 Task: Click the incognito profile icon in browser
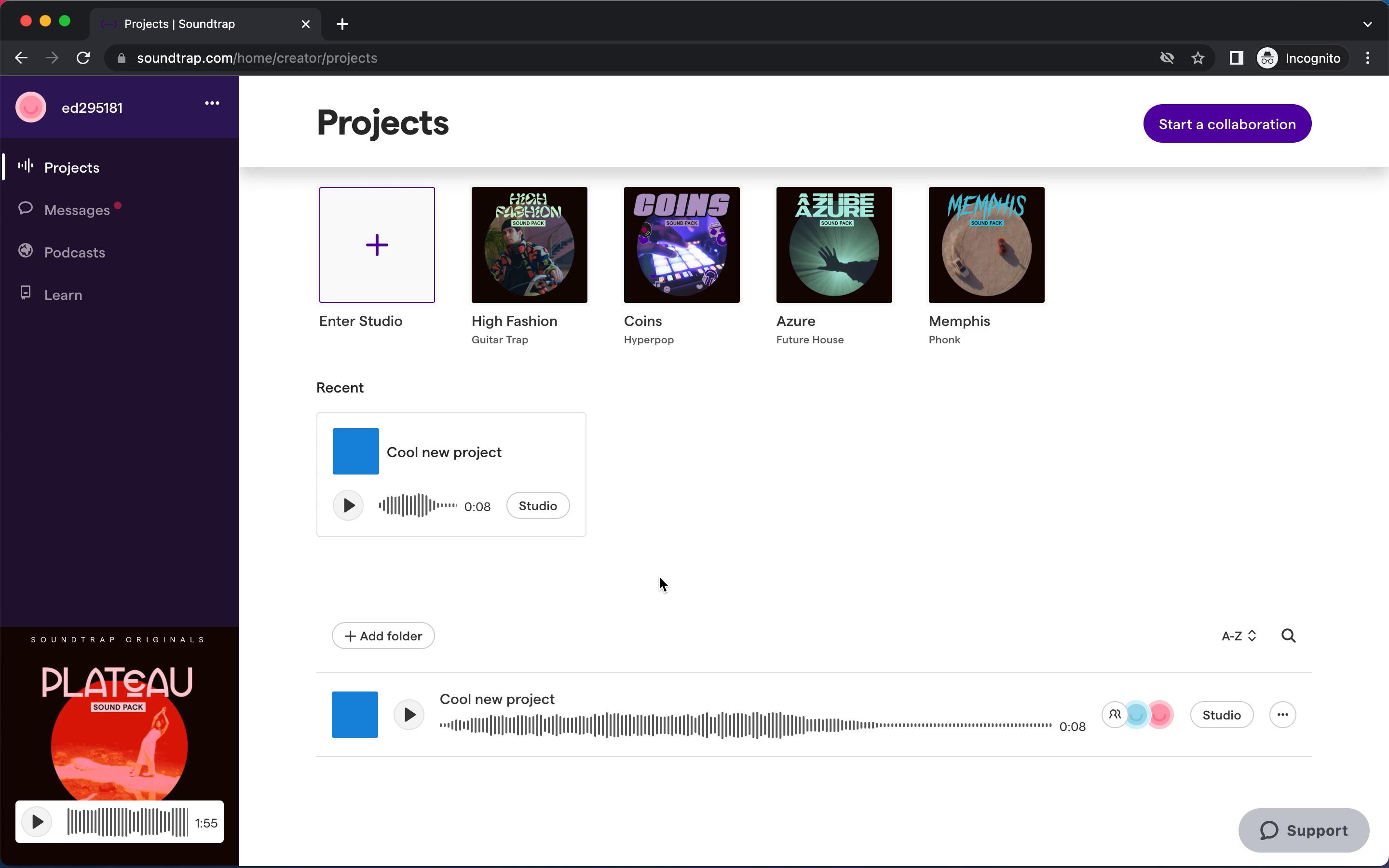[1268, 57]
